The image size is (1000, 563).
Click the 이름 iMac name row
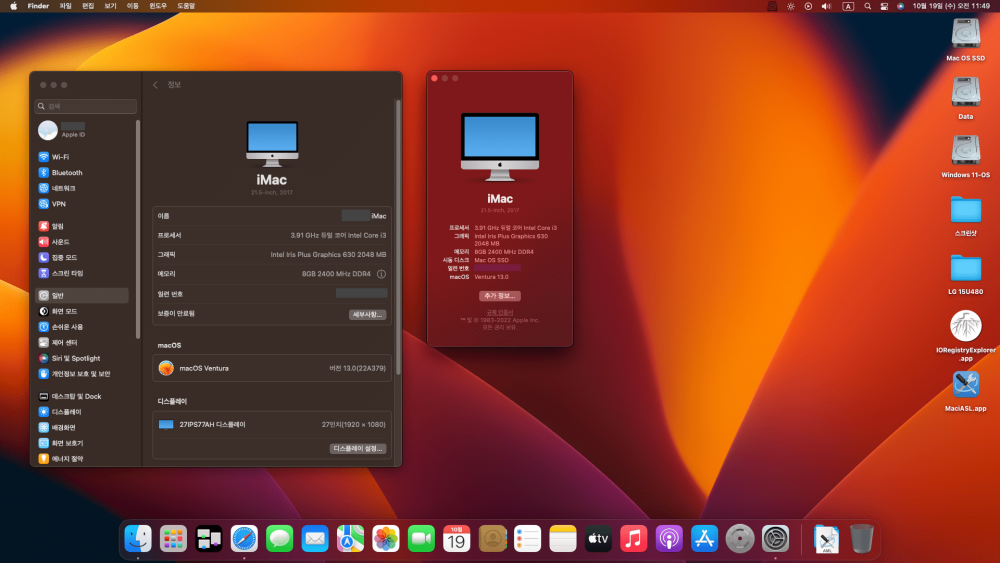(272, 216)
